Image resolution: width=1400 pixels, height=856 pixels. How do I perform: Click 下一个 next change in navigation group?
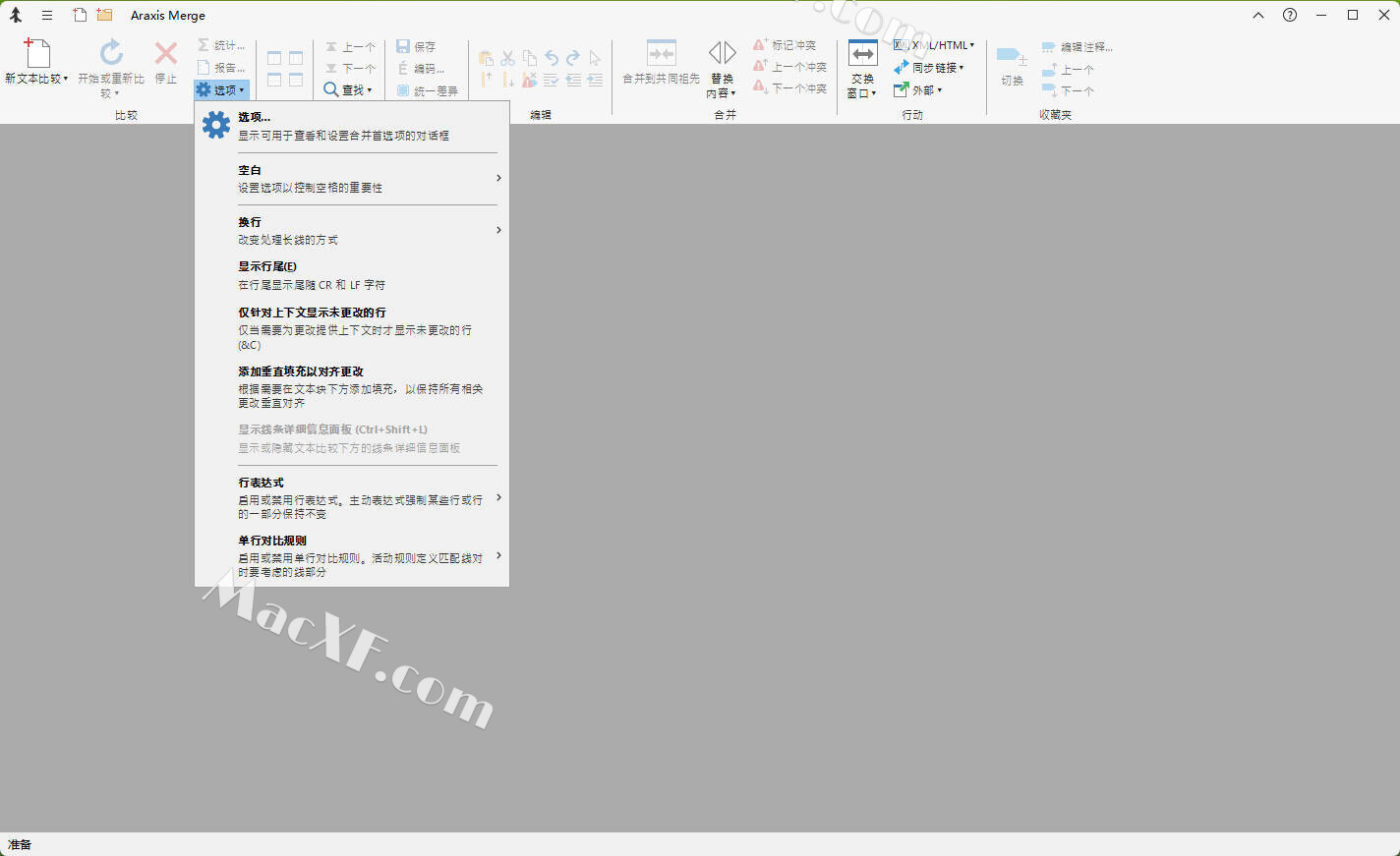(350, 68)
